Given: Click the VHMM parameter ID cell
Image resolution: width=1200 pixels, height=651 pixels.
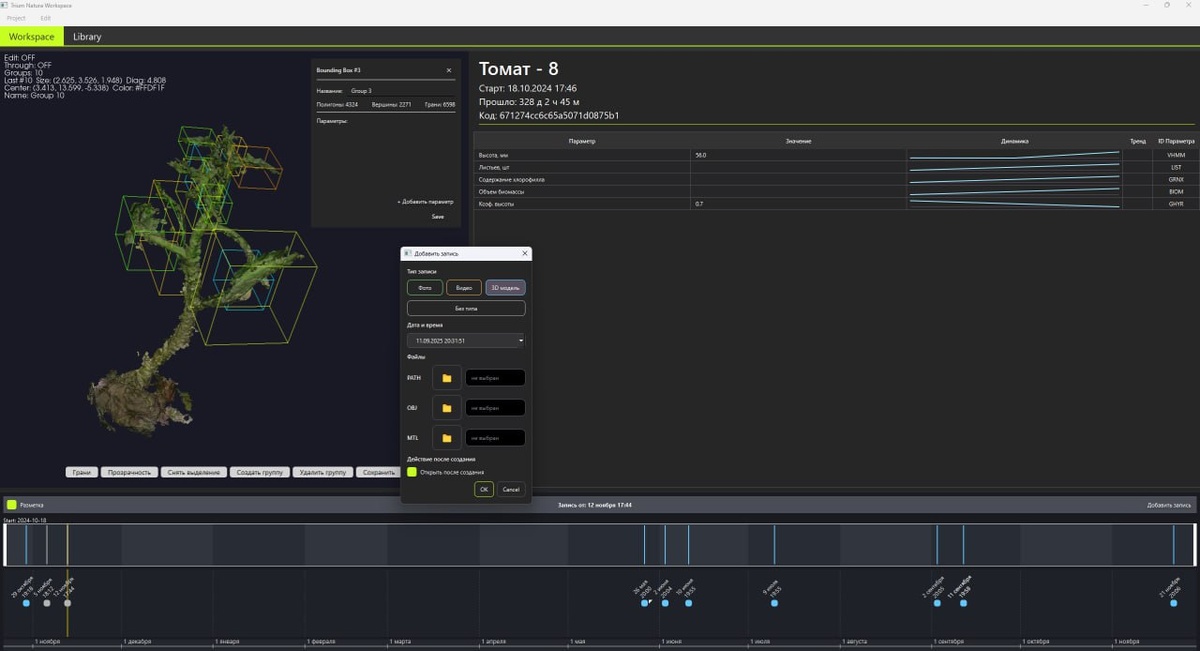Looking at the screenshot, I should tap(1176, 155).
